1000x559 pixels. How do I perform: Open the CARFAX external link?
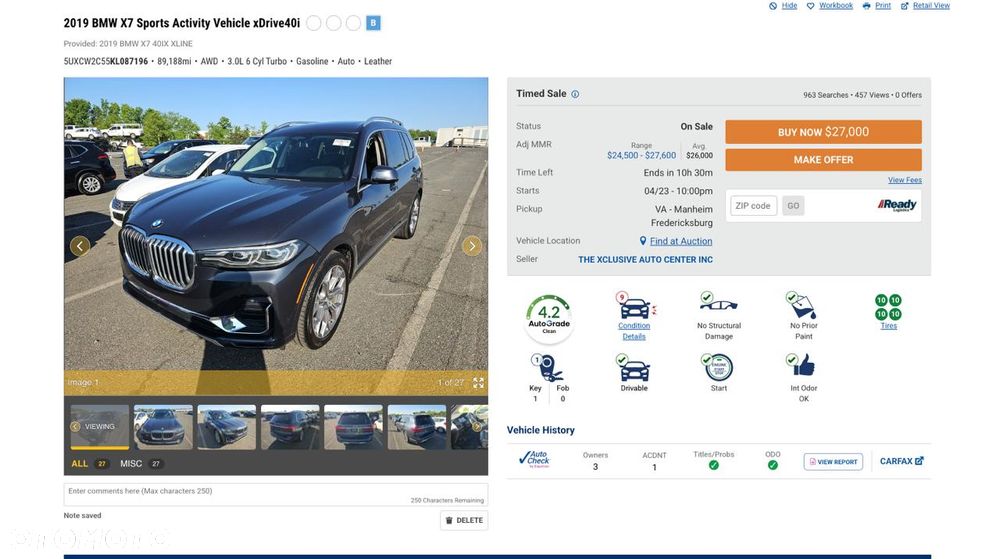tap(901, 461)
